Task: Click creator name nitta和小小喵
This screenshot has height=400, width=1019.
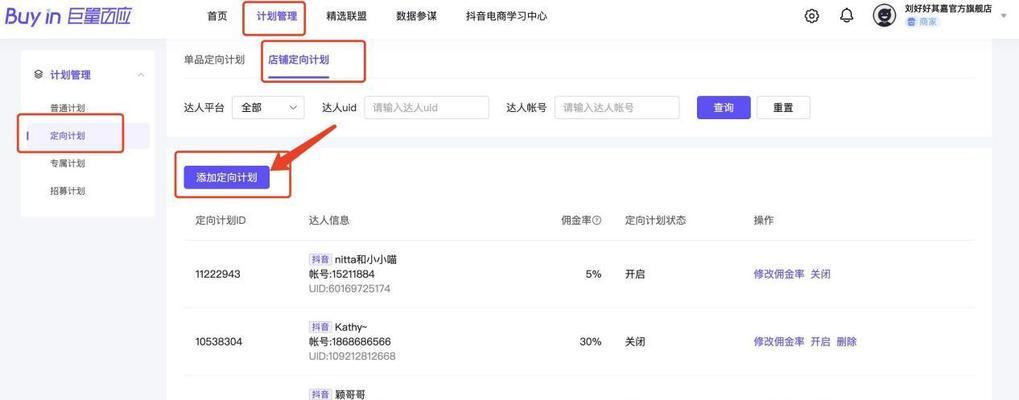Action: 366,260
